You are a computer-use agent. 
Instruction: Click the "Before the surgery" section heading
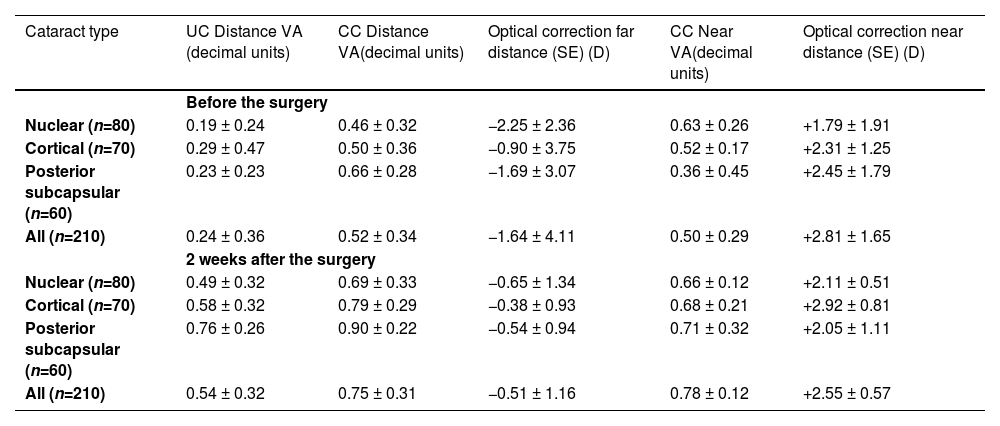[x=258, y=103]
